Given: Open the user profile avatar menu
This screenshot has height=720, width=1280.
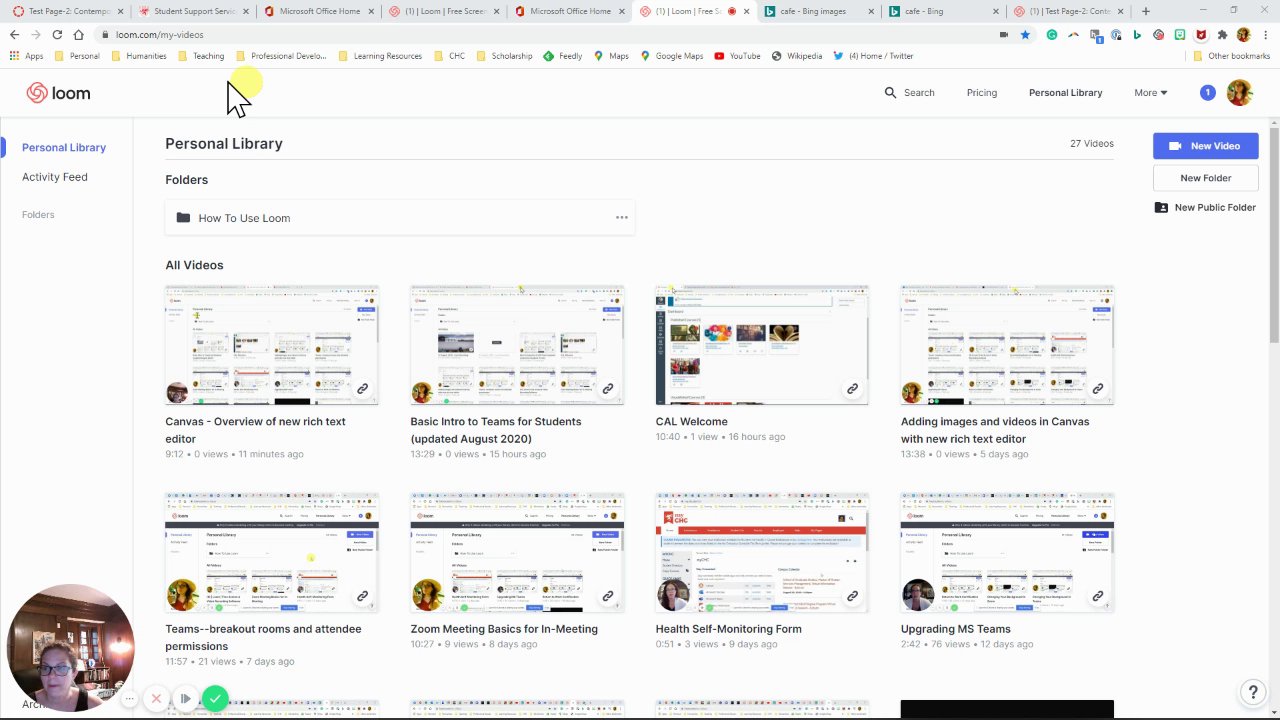Looking at the screenshot, I should coord(1239,93).
